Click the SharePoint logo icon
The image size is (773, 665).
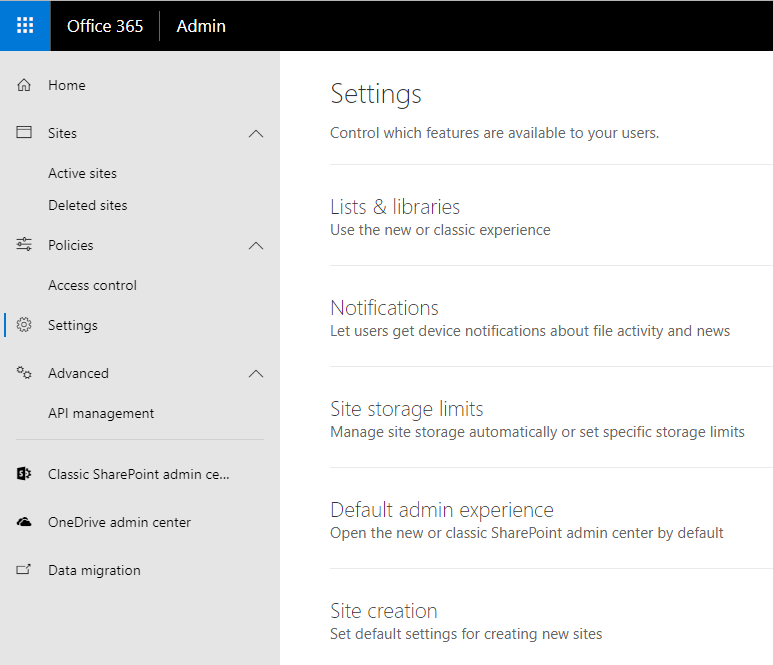tap(24, 473)
